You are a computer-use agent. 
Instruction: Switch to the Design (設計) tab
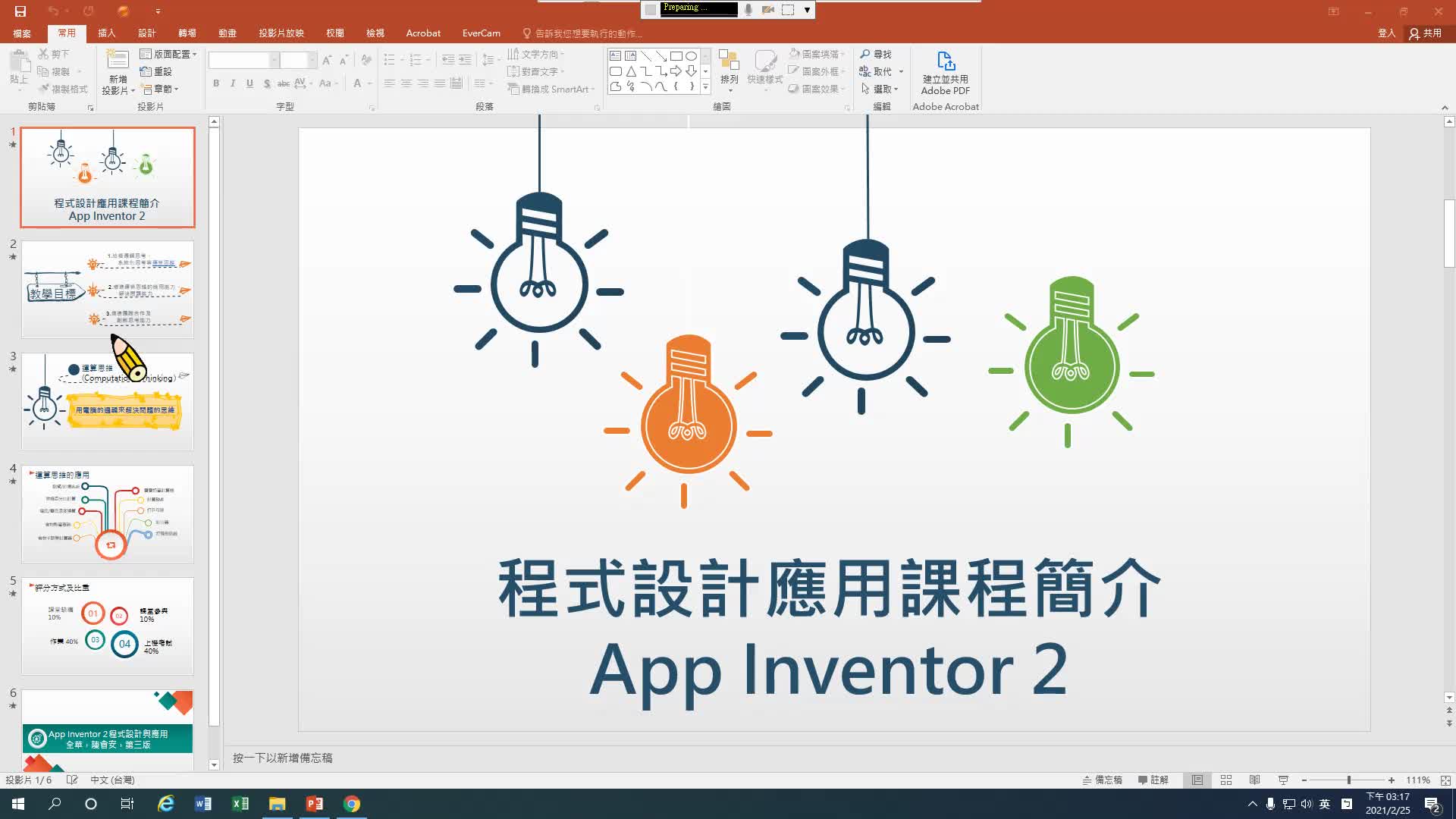pos(147,33)
